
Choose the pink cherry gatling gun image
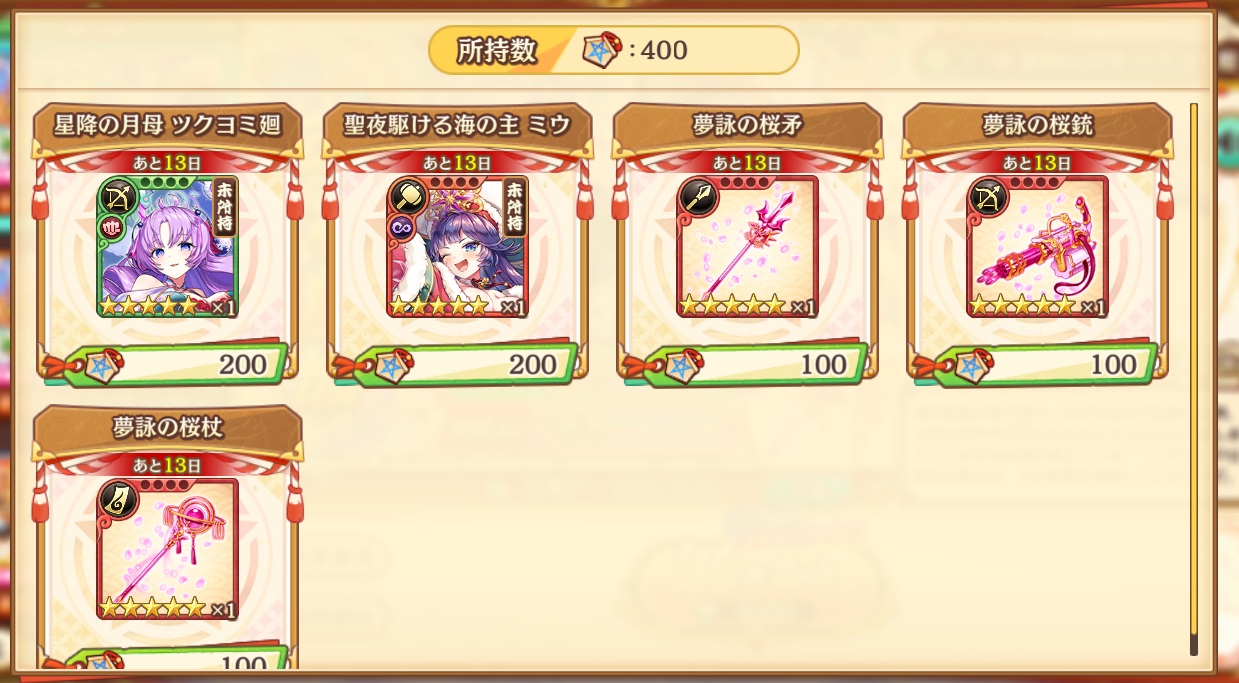[1037, 247]
